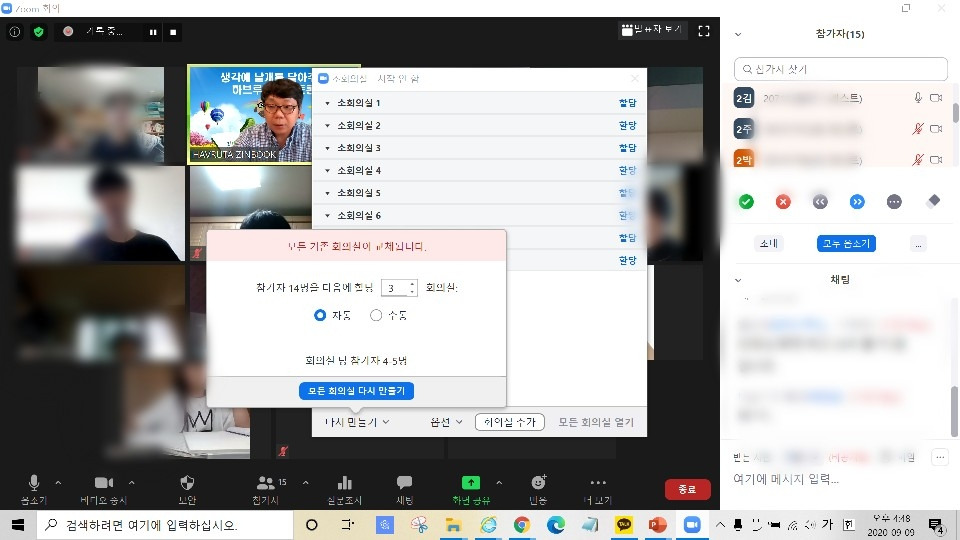Image resolution: width=960 pixels, height=540 pixels.
Task: Click gray go slower reaction
Action: pyautogui.click(x=820, y=201)
